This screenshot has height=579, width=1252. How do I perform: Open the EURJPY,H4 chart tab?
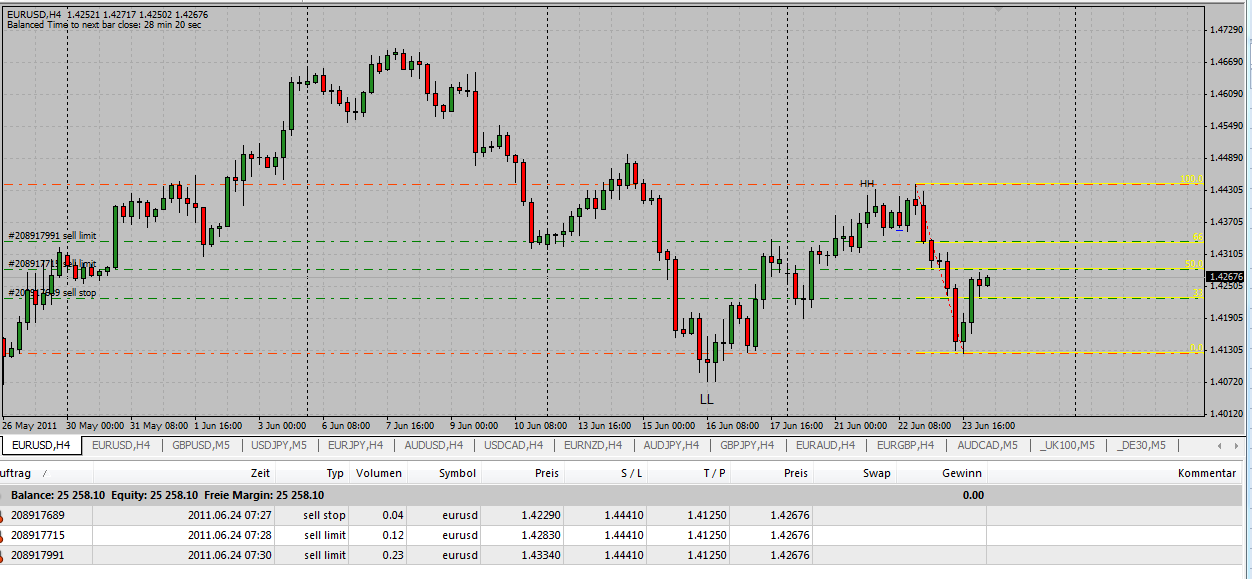point(357,445)
